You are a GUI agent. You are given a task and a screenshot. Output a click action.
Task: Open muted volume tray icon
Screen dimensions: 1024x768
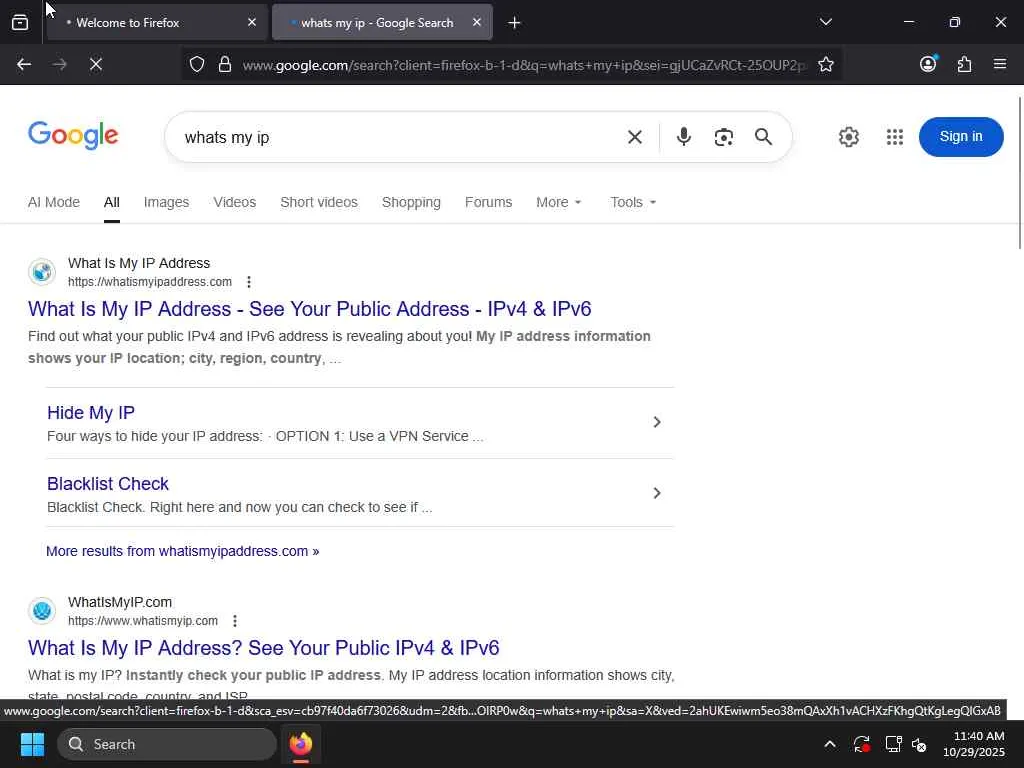[x=920, y=744]
